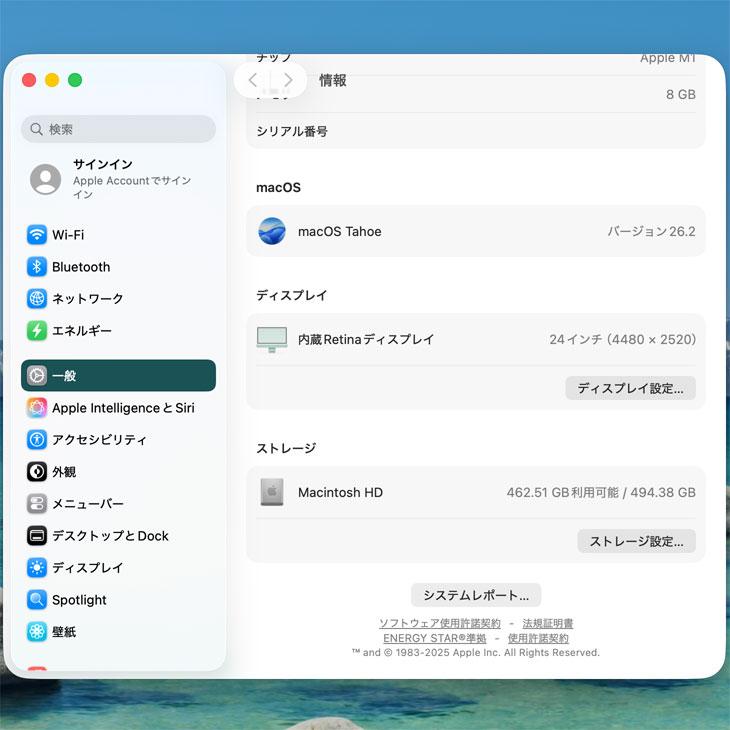Click the バージョン 26.2 text
The image size is (730, 730).
tap(651, 231)
